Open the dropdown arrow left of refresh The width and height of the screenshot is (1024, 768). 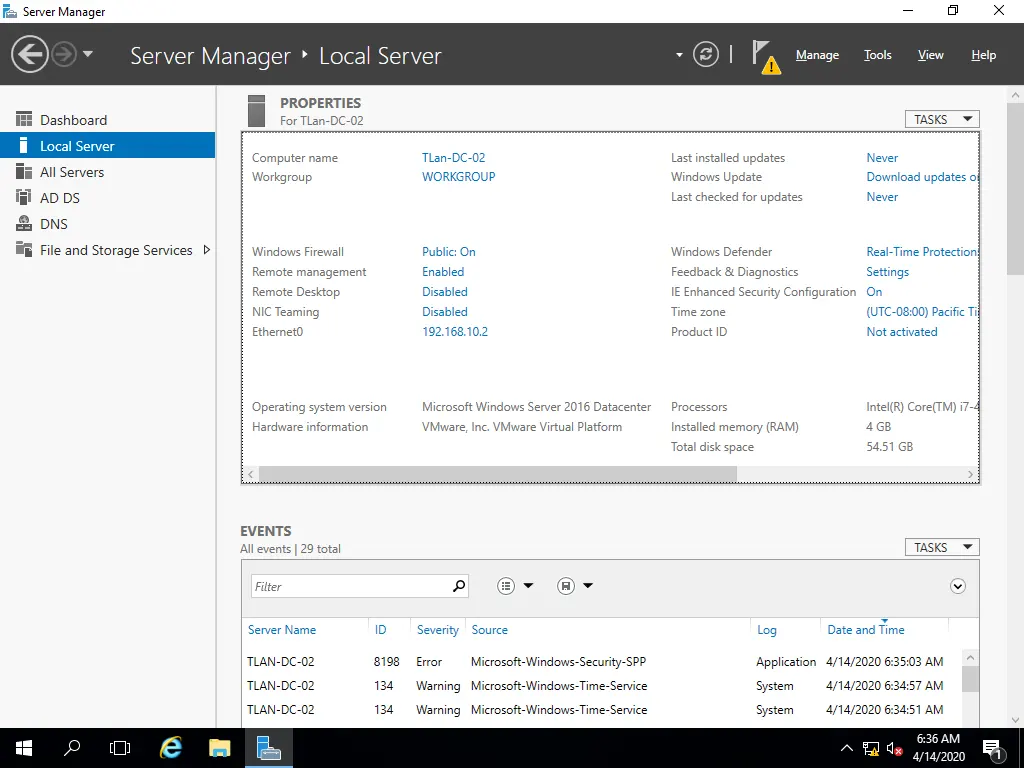tap(679, 55)
